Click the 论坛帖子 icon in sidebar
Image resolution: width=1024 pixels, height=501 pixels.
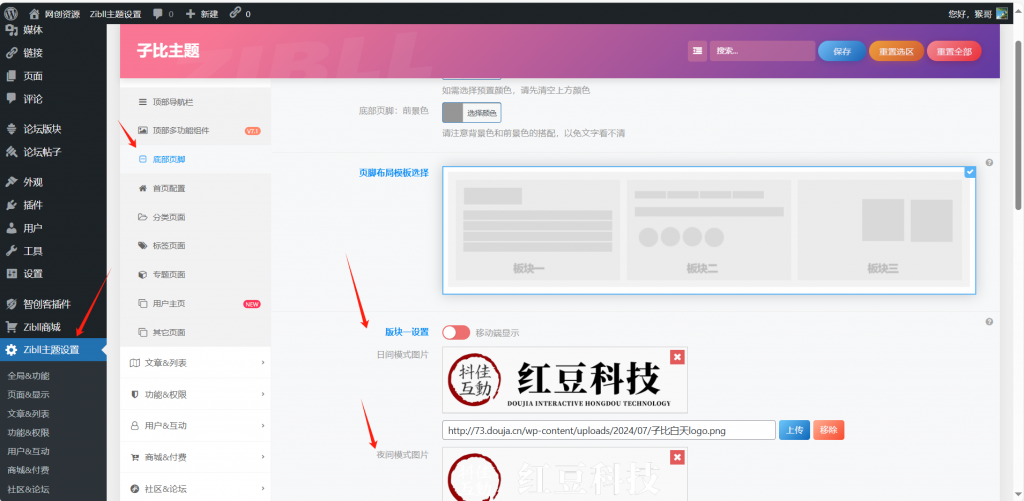[x=11, y=152]
